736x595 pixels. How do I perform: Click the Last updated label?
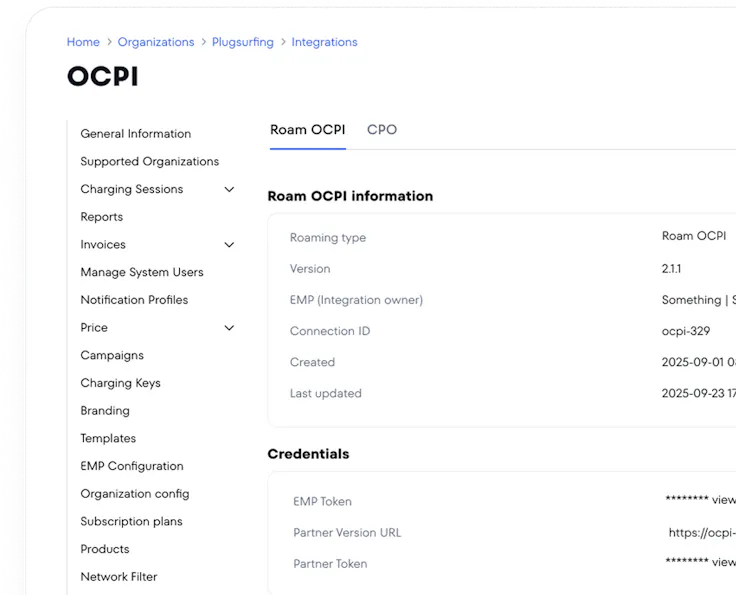tap(326, 394)
